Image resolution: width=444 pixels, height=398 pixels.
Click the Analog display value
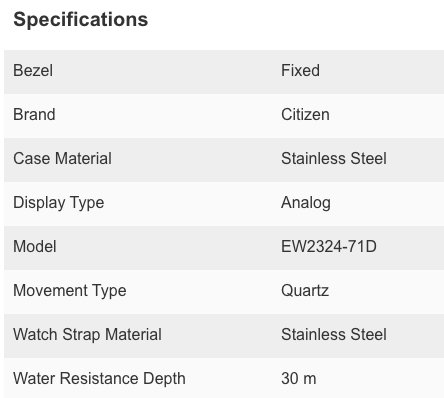click(x=306, y=203)
